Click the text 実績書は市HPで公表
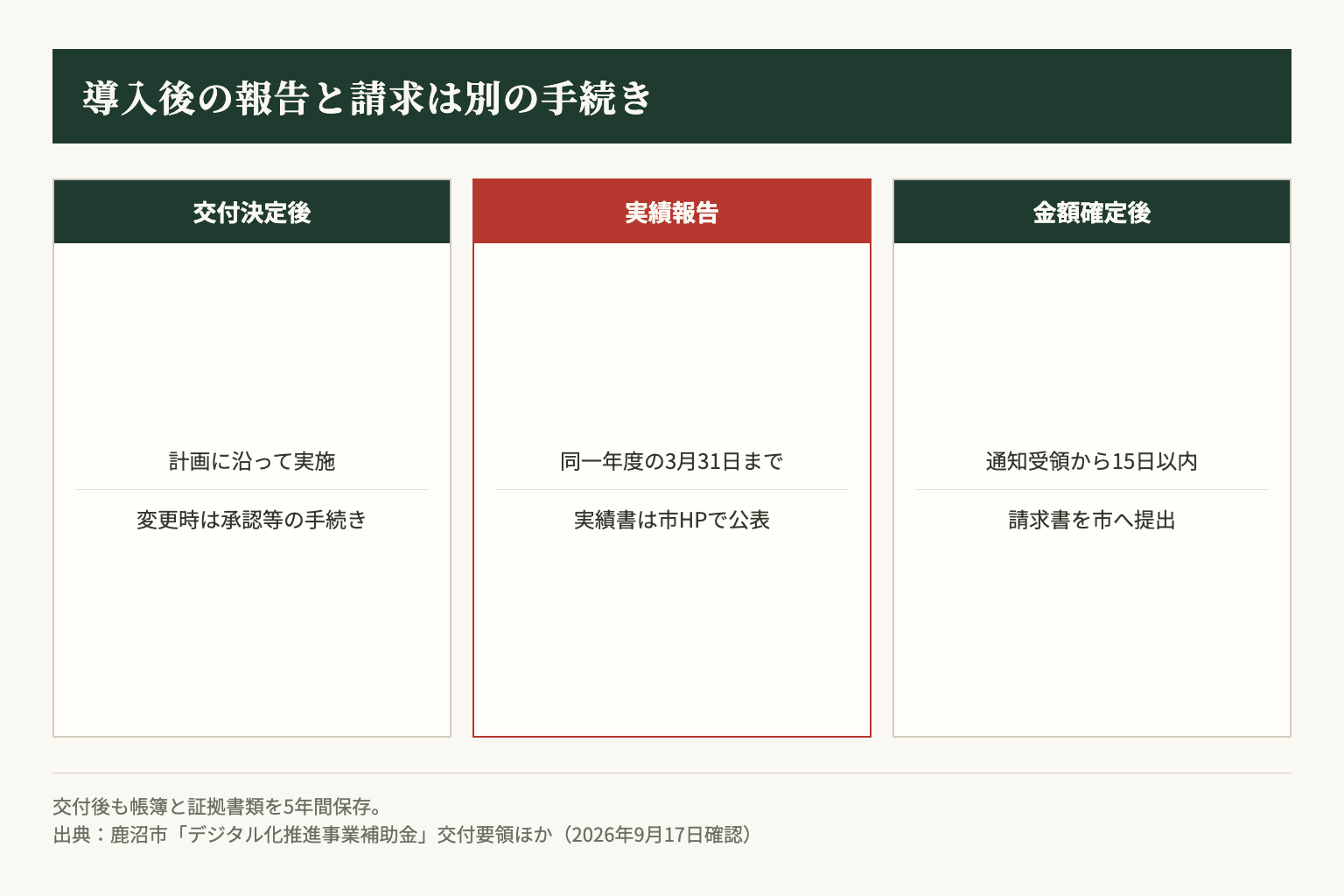Screen dimensions: 1344x896 pyautogui.click(x=672, y=520)
